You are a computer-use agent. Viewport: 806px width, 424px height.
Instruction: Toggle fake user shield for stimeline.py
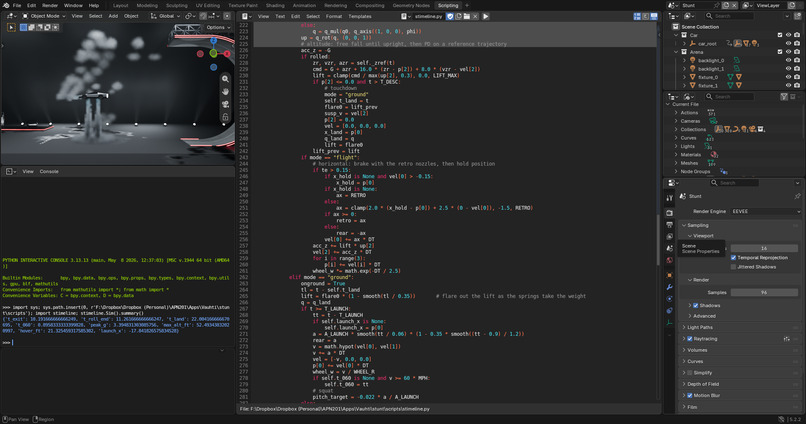click(x=450, y=16)
